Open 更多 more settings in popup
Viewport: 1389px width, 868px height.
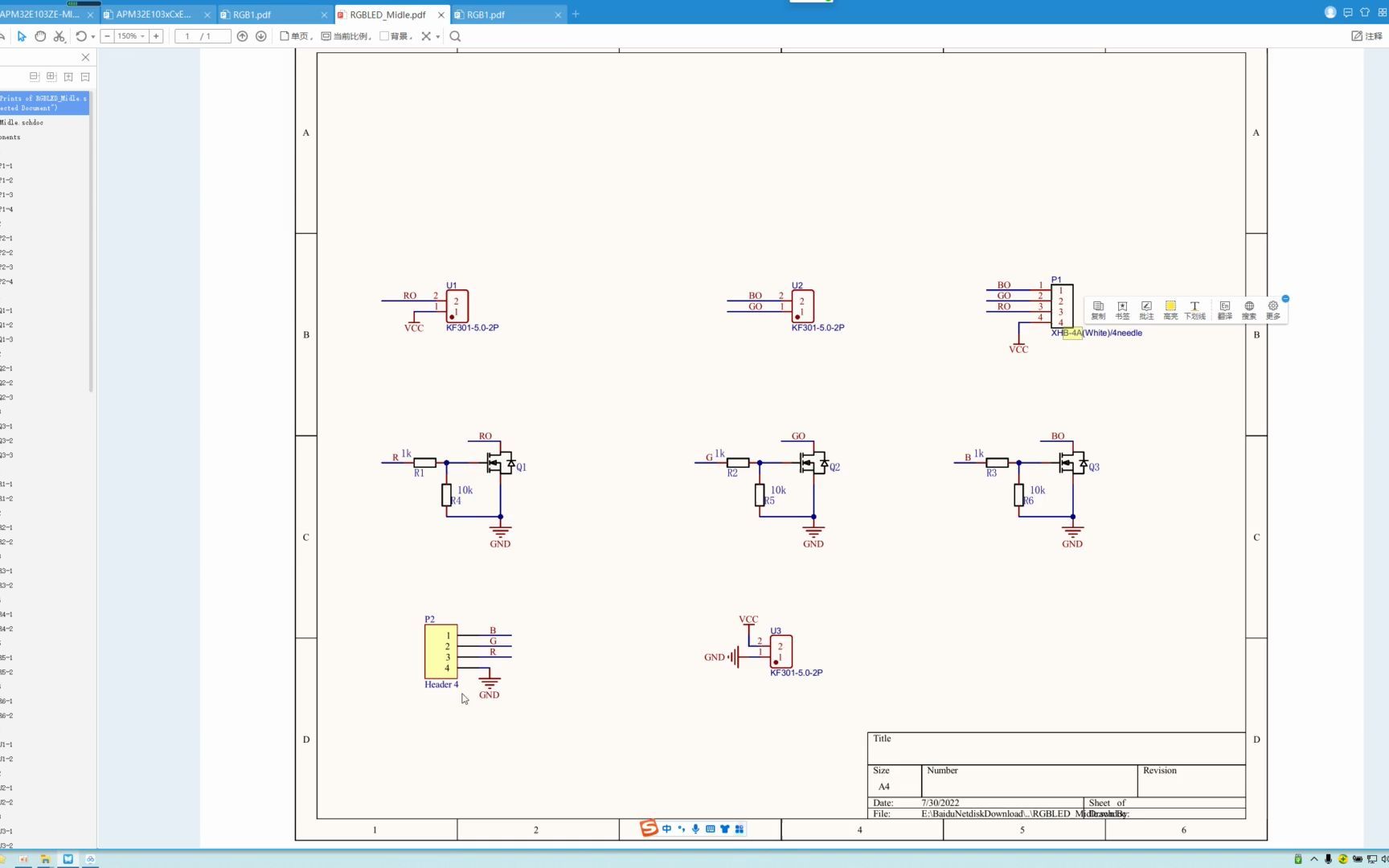click(1273, 310)
